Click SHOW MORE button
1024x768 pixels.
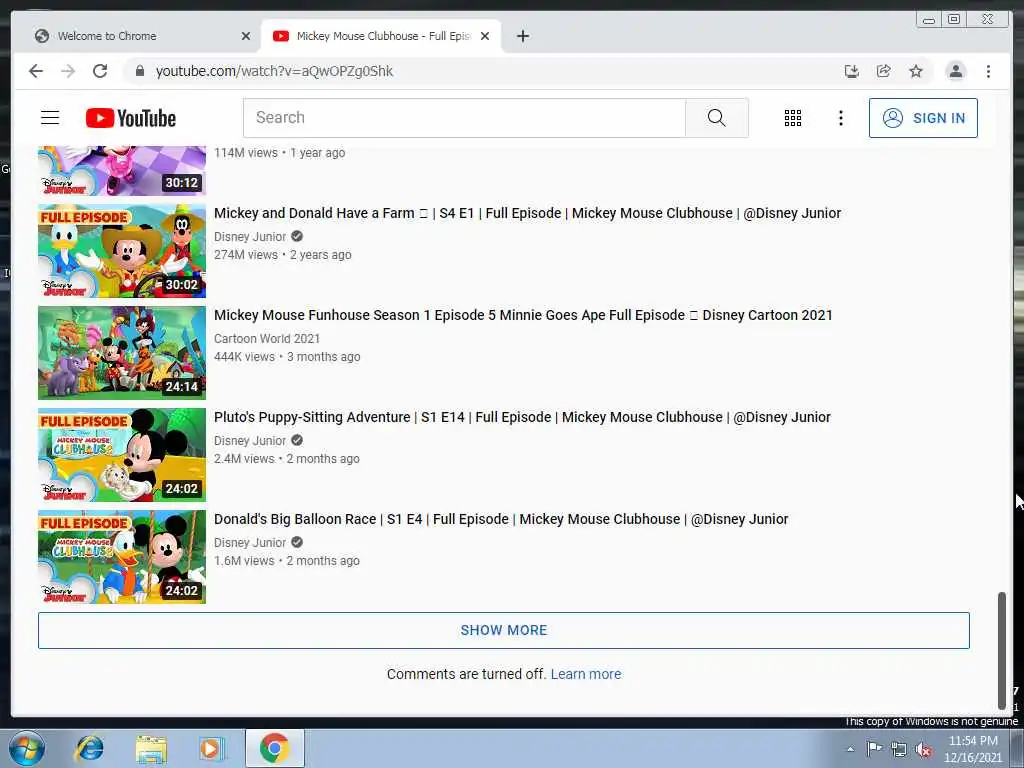pos(504,630)
